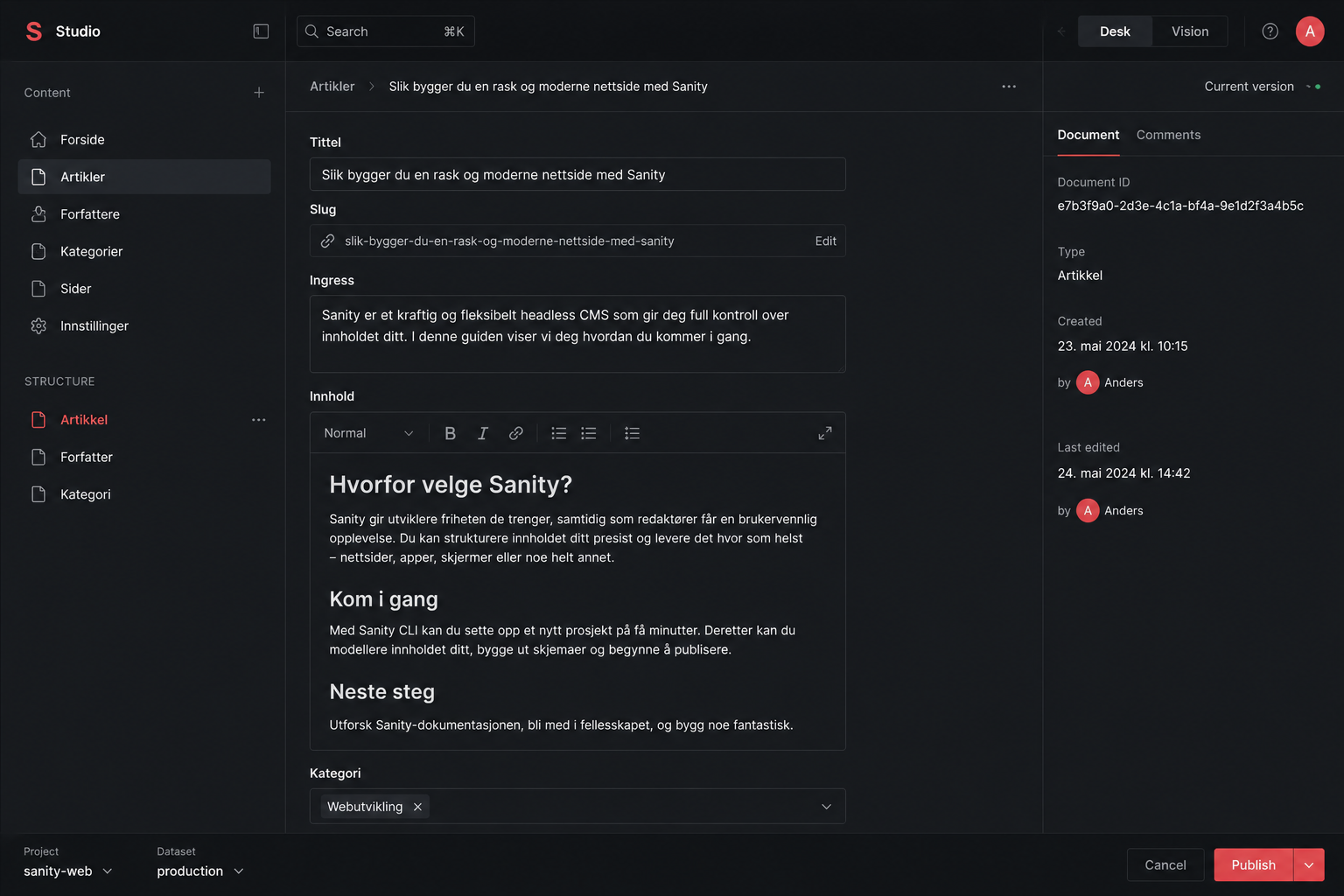This screenshot has height=896, width=1344.
Task: Open the Normal text style dropdown
Action: click(x=368, y=433)
